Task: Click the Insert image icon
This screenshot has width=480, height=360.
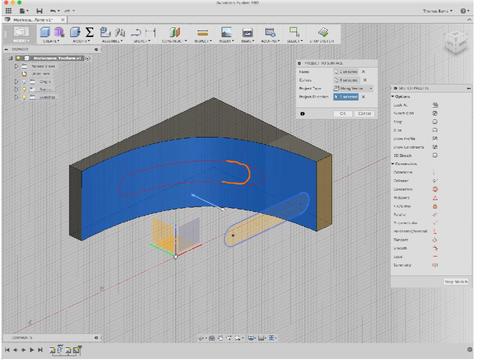Action: coord(226,32)
